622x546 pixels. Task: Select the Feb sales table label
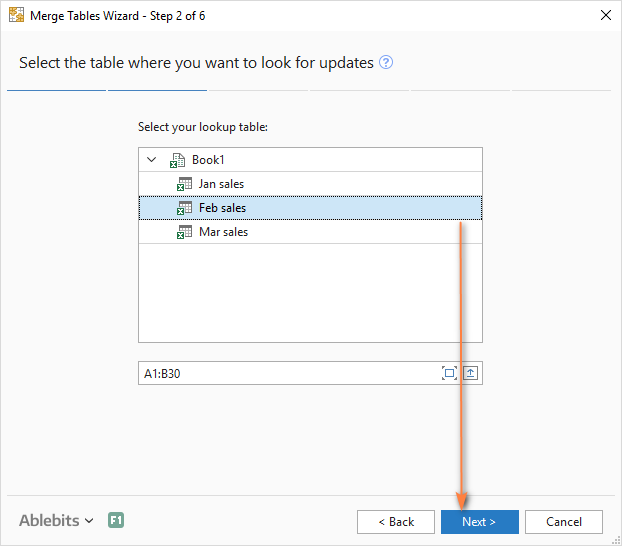[222, 208]
